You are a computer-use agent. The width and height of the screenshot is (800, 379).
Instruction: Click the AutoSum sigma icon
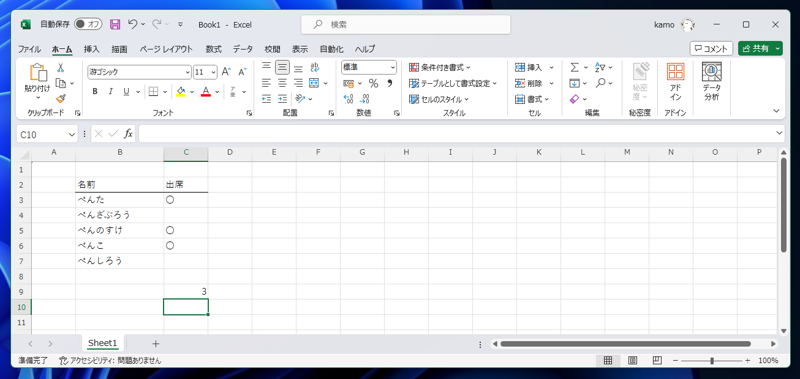(574, 67)
